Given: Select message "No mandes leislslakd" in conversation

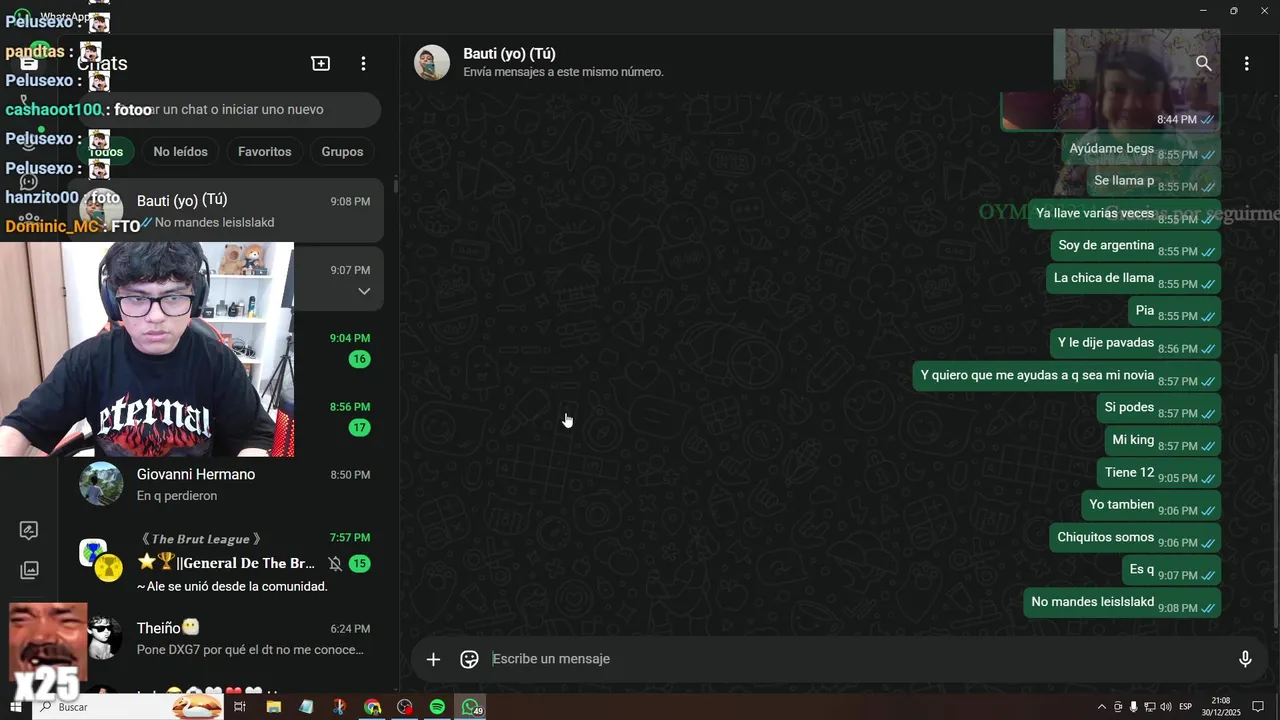Looking at the screenshot, I should pyautogui.click(x=1122, y=603).
